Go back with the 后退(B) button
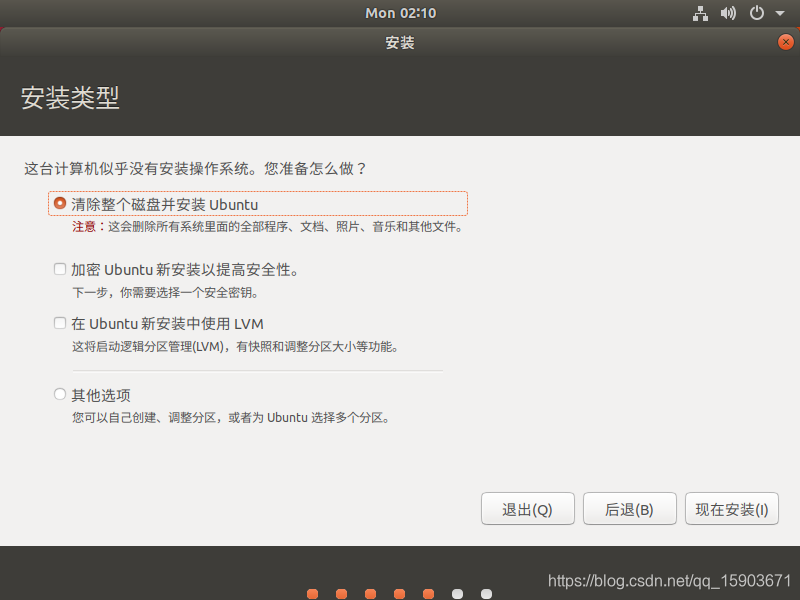 click(x=630, y=509)
